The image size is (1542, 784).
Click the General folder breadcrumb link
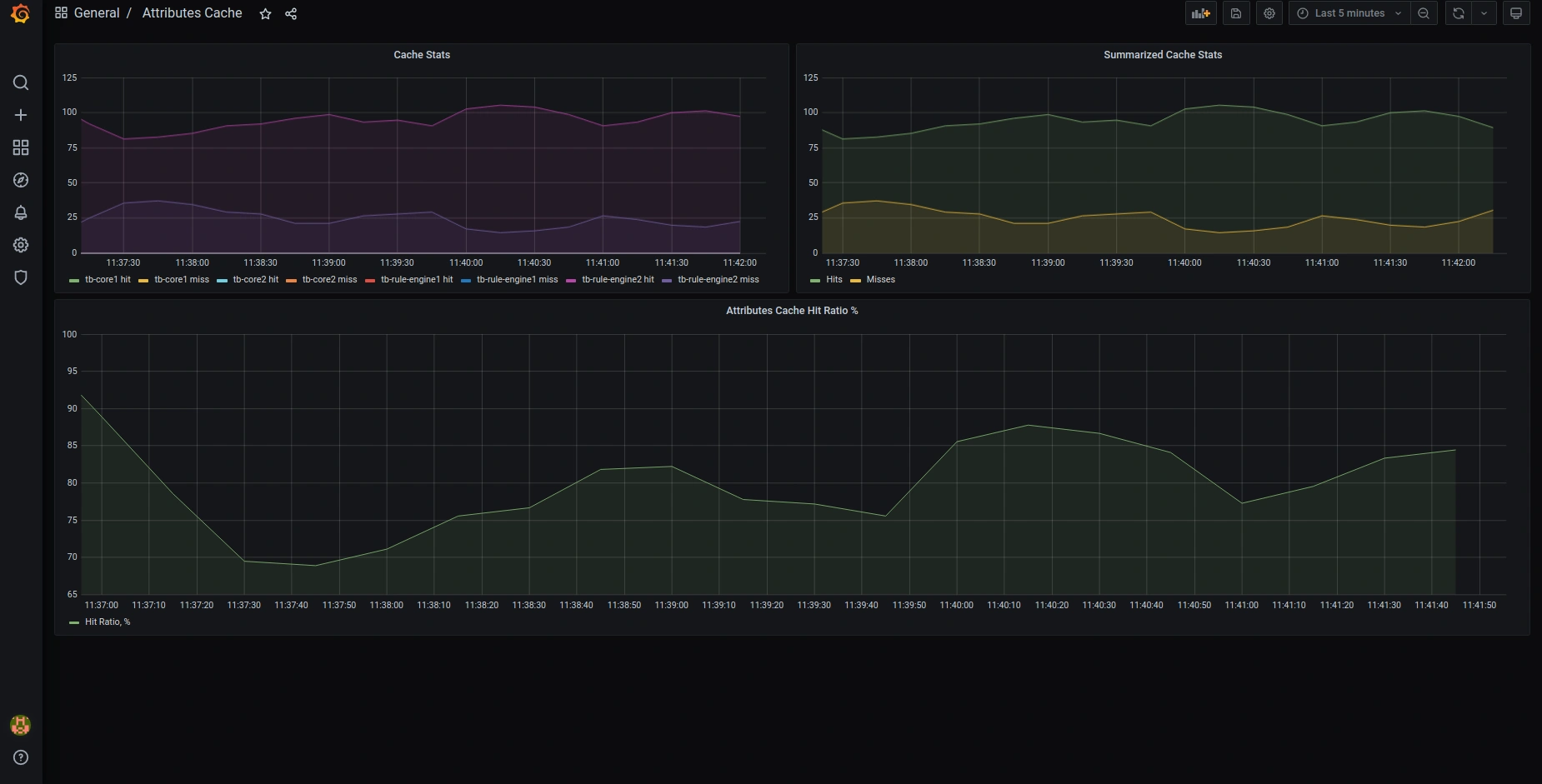click(x=96, y=13)
